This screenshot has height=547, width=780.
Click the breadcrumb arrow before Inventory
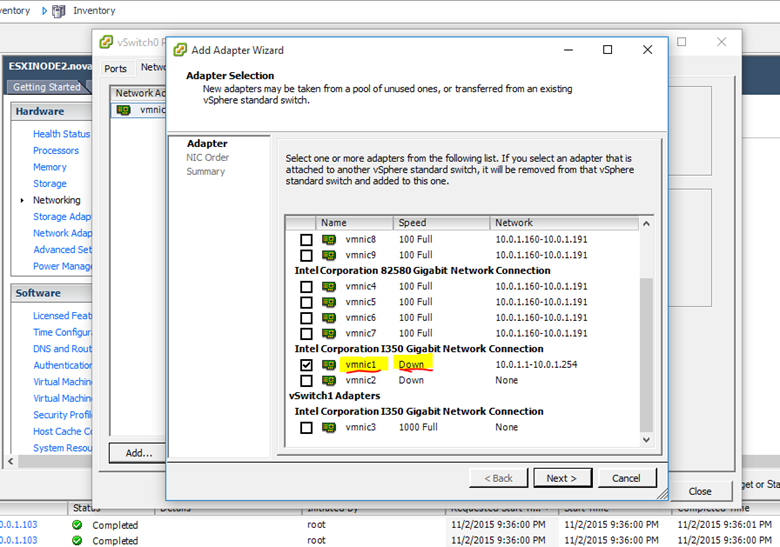click(44, 10)
